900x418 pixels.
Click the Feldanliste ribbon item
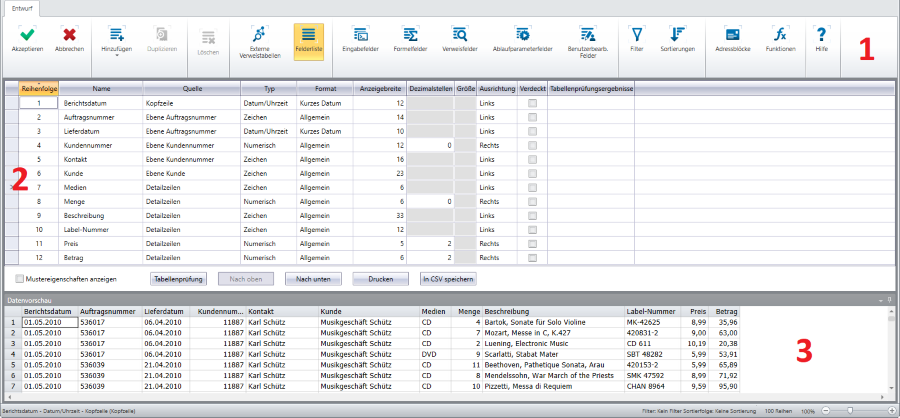(x=309, y=41)
